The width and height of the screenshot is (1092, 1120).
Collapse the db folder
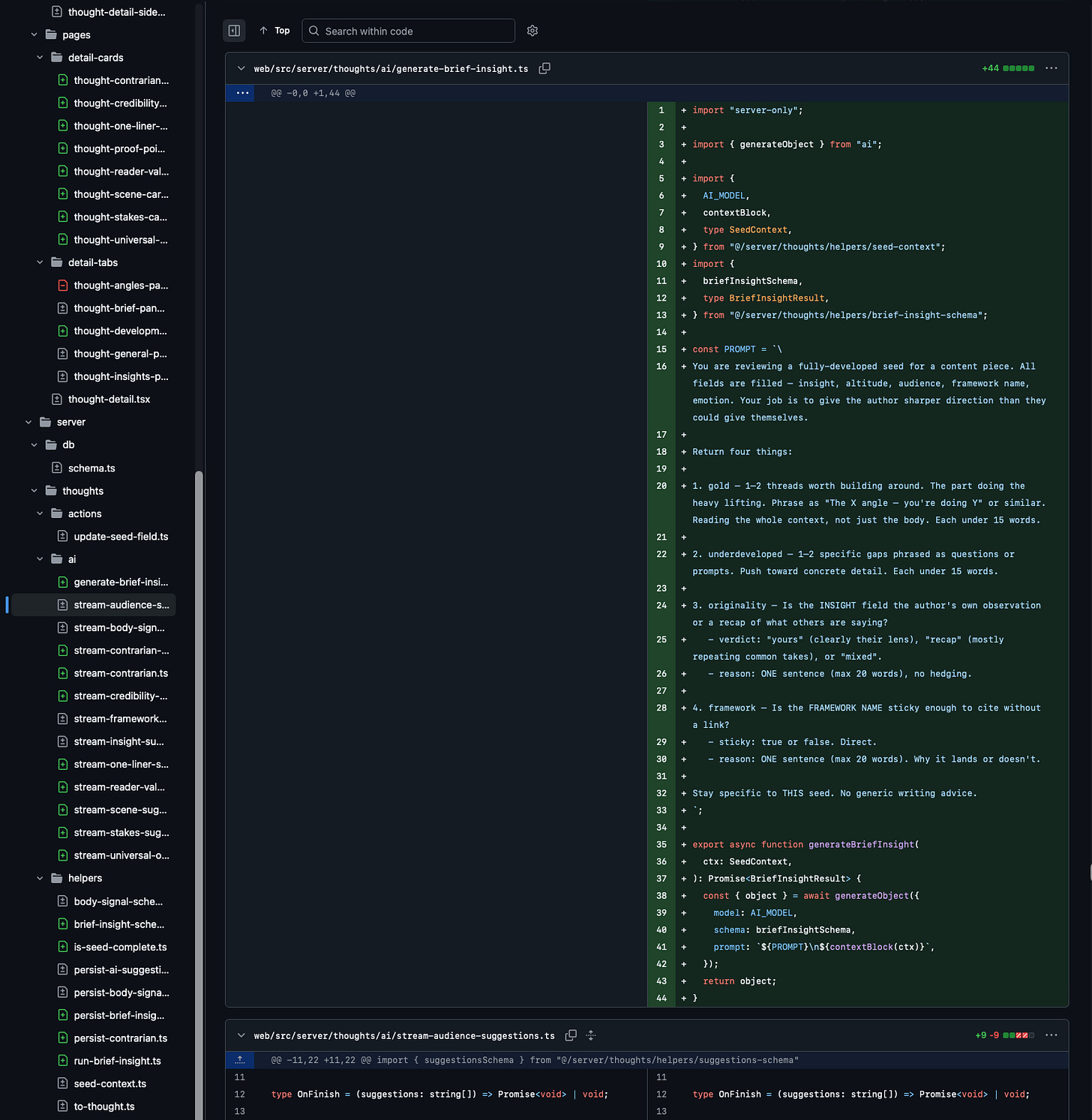pos(34,445)
